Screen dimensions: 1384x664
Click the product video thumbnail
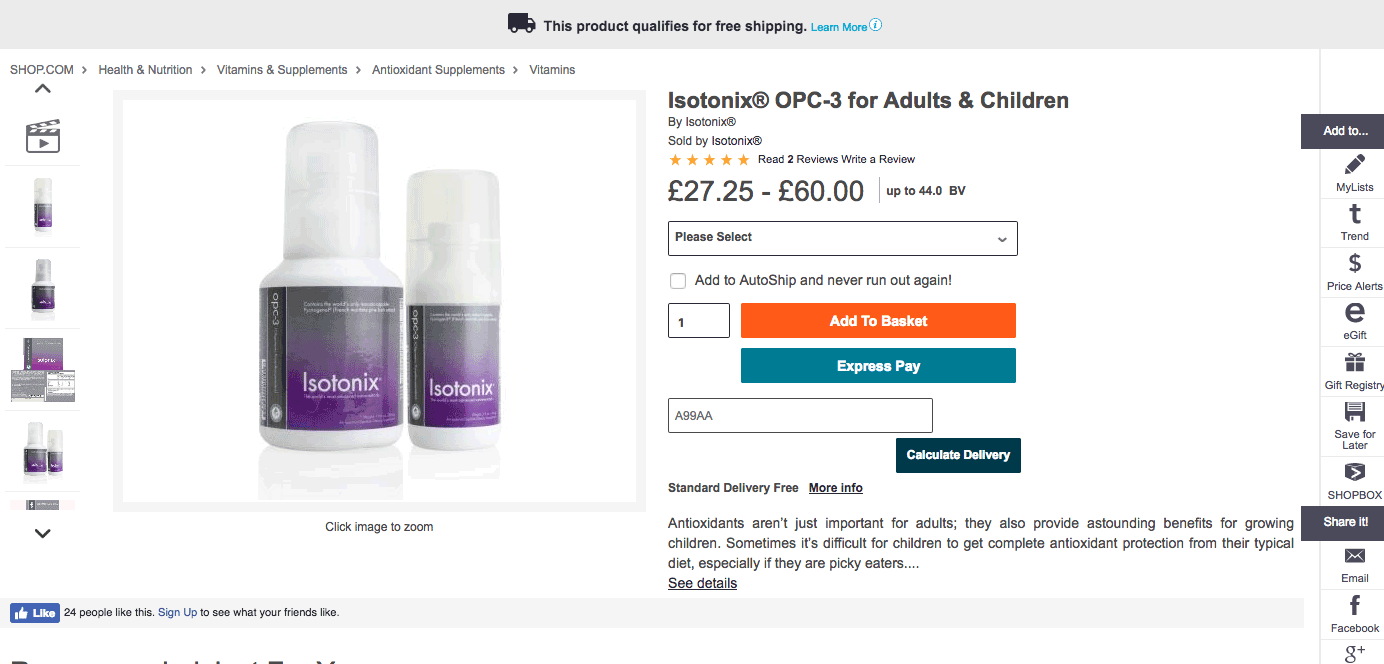point(42,135)
